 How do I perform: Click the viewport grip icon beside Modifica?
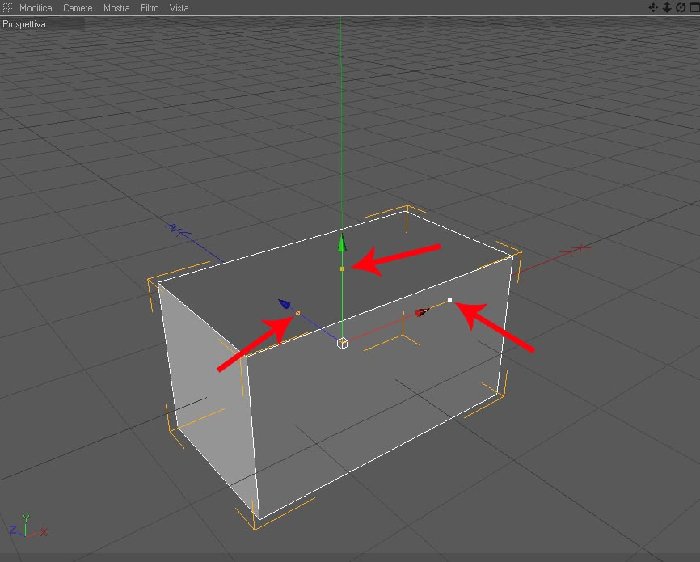(x=8, y=7)
